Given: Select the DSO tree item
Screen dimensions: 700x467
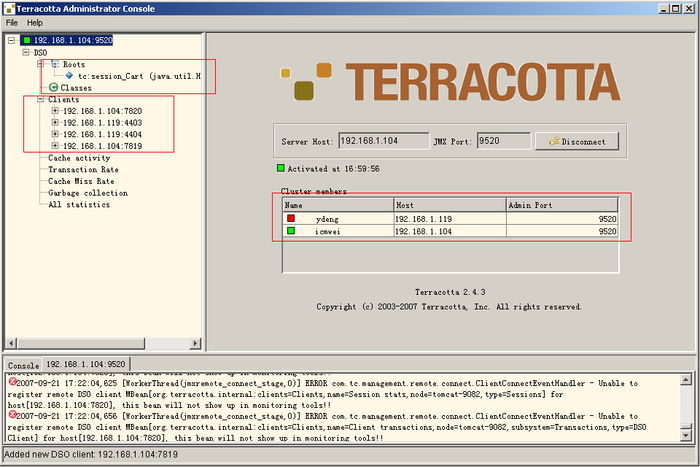Looking at the screenshot, I should [40, 53].
